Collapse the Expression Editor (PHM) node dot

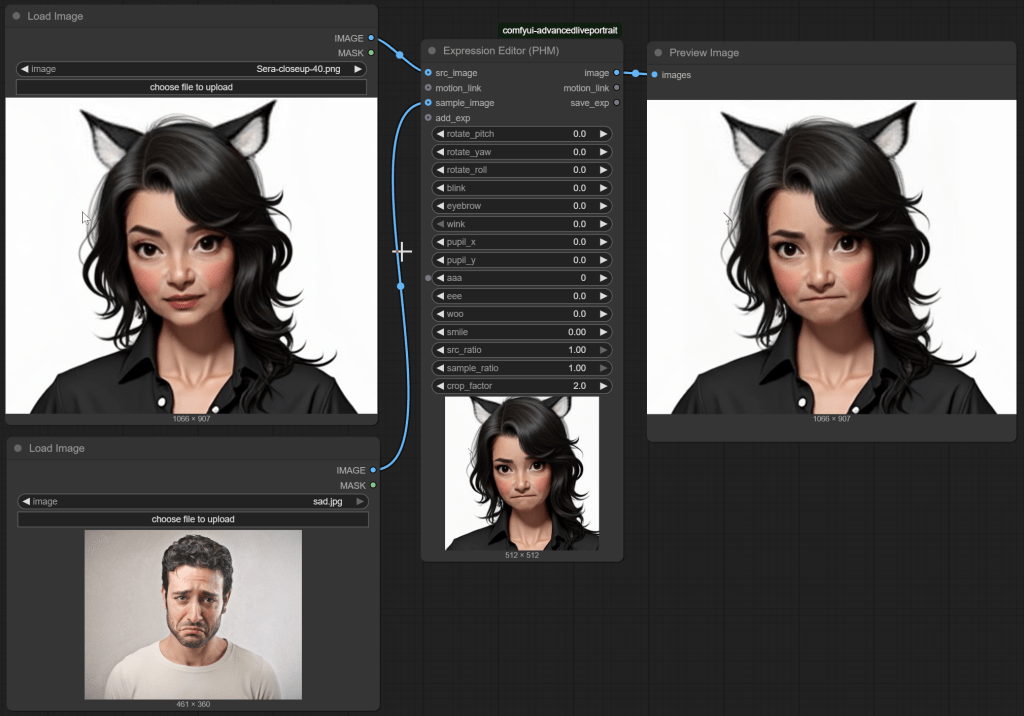point(432,51)
